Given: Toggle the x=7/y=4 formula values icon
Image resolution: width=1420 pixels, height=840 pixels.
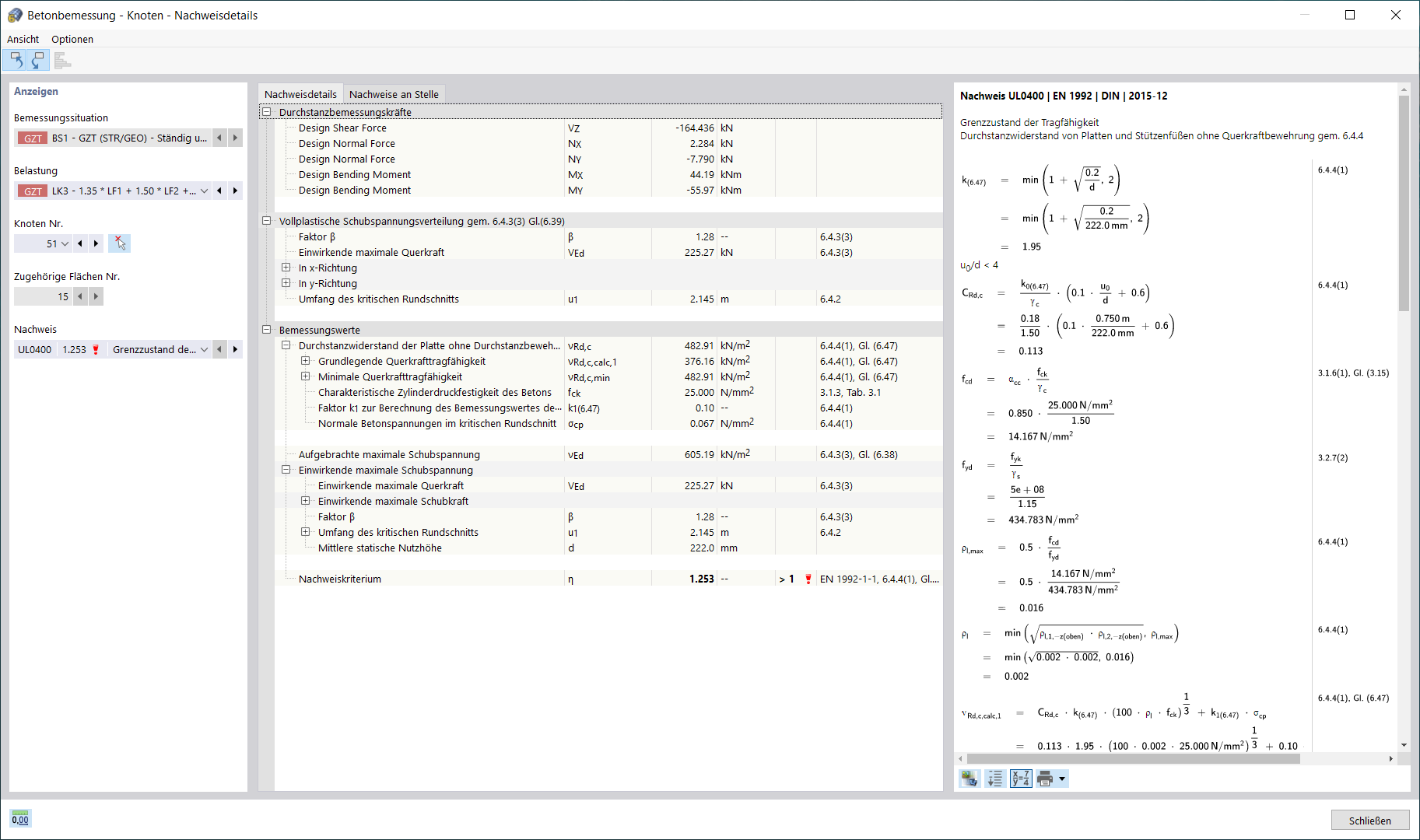Looking at the screenshot, I should [1021, 779].
